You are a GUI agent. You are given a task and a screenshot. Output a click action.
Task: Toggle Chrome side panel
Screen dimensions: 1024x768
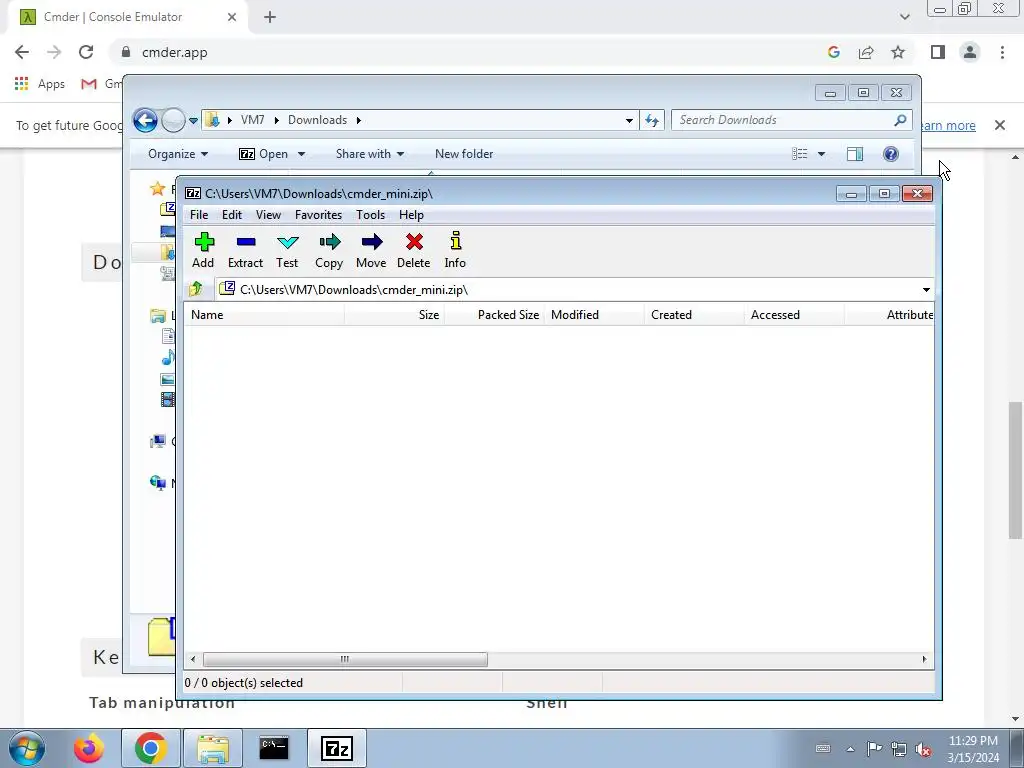pyautogui.click(x=938, y=52)
